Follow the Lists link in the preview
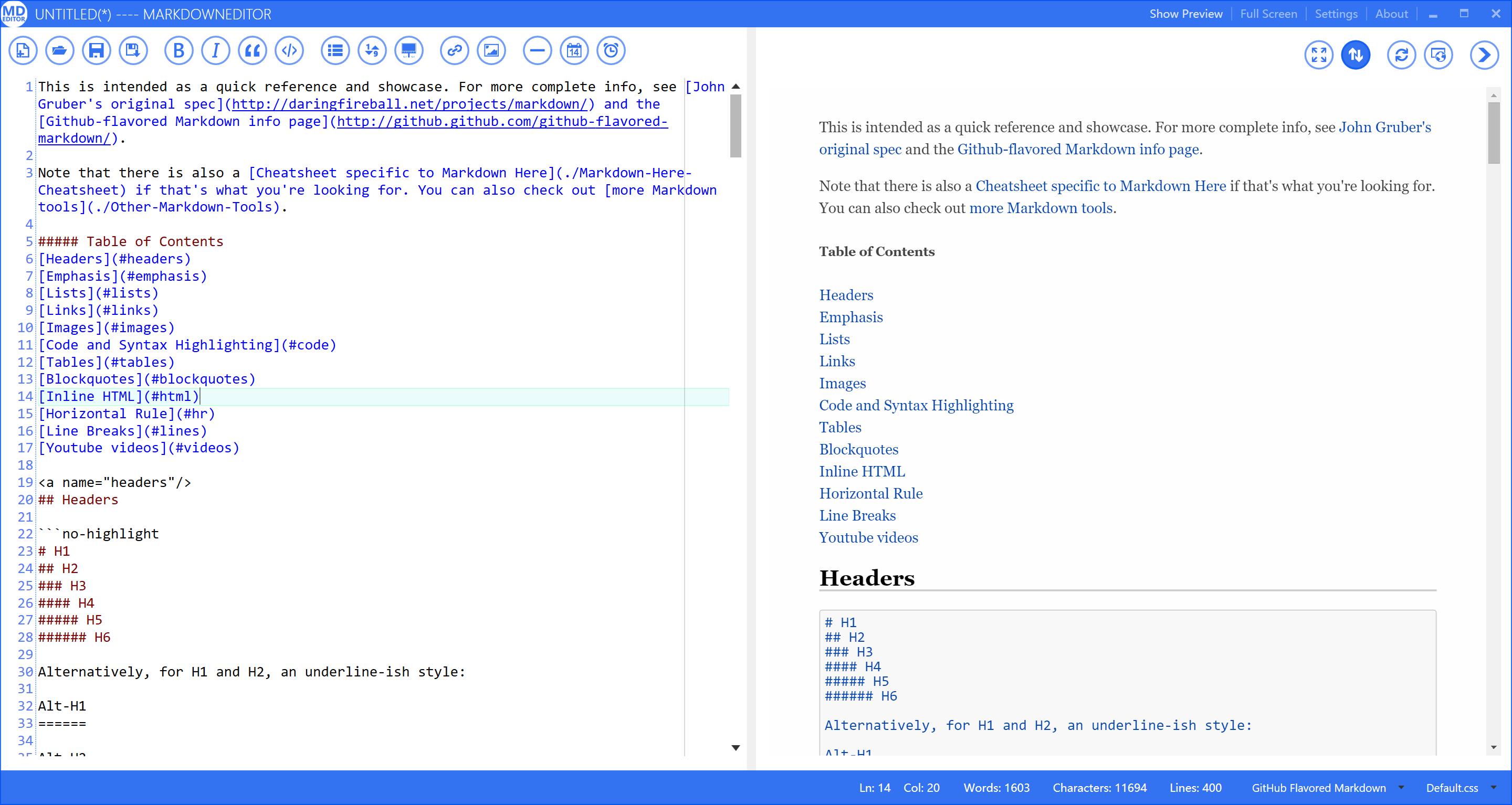The height and width of the screenshot is (805, 1512). click(834, 339)
